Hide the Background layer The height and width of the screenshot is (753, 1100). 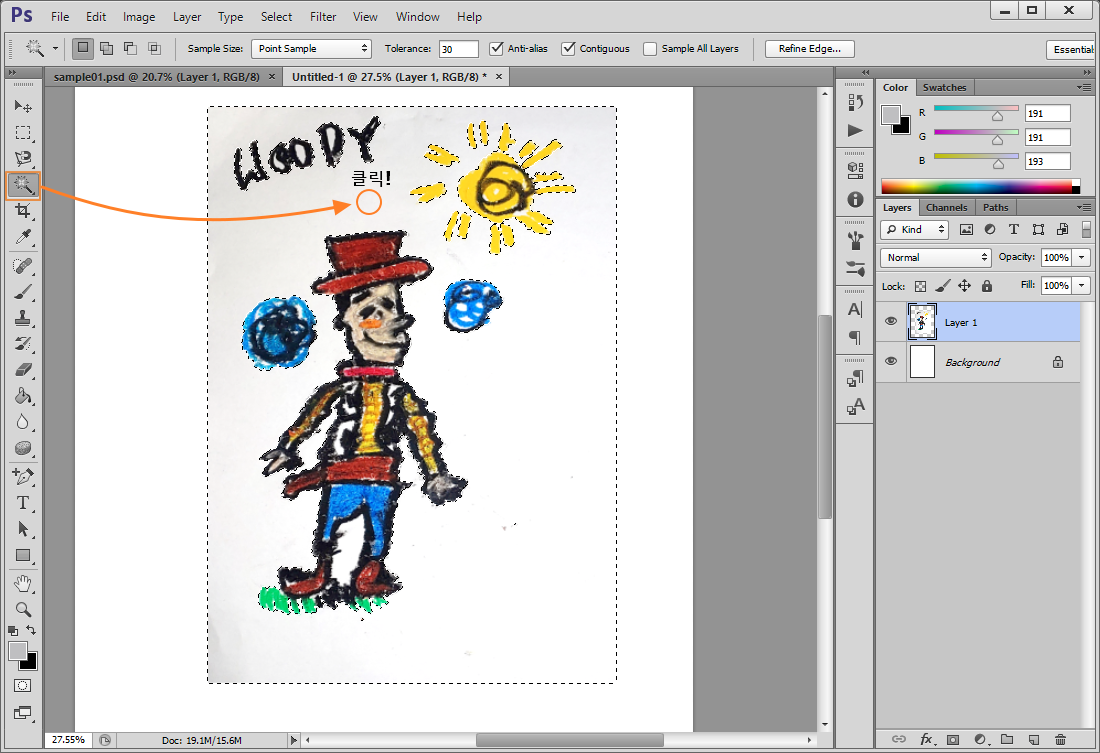click(x=891, y=361)
